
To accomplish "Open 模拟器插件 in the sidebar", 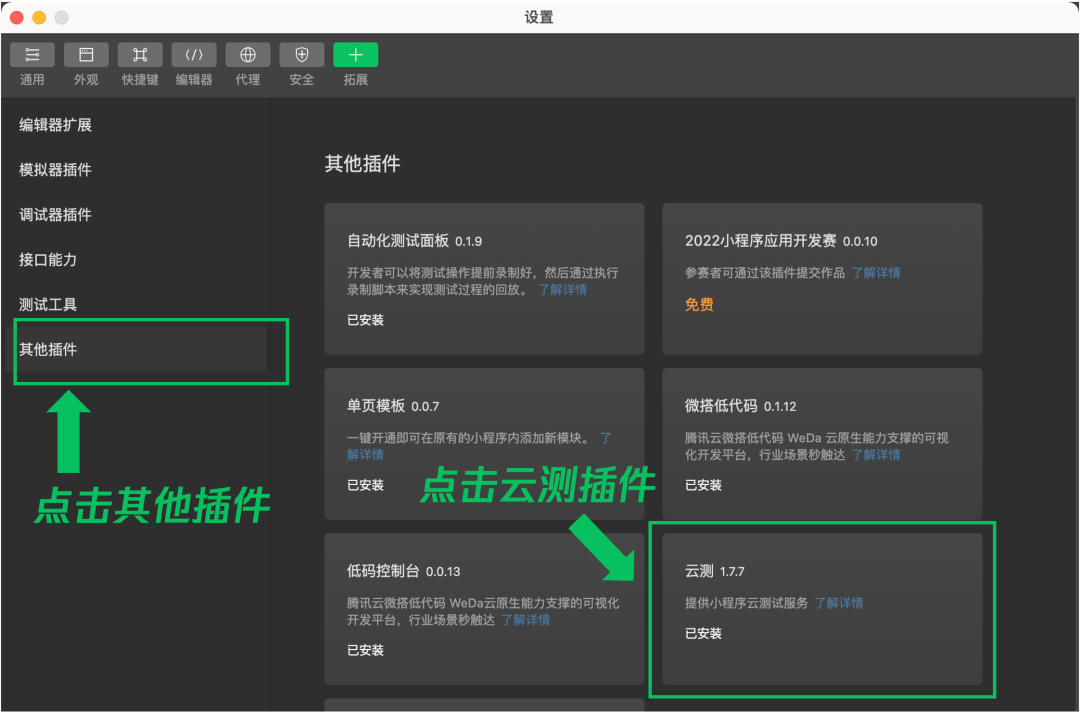I will 55,169.
